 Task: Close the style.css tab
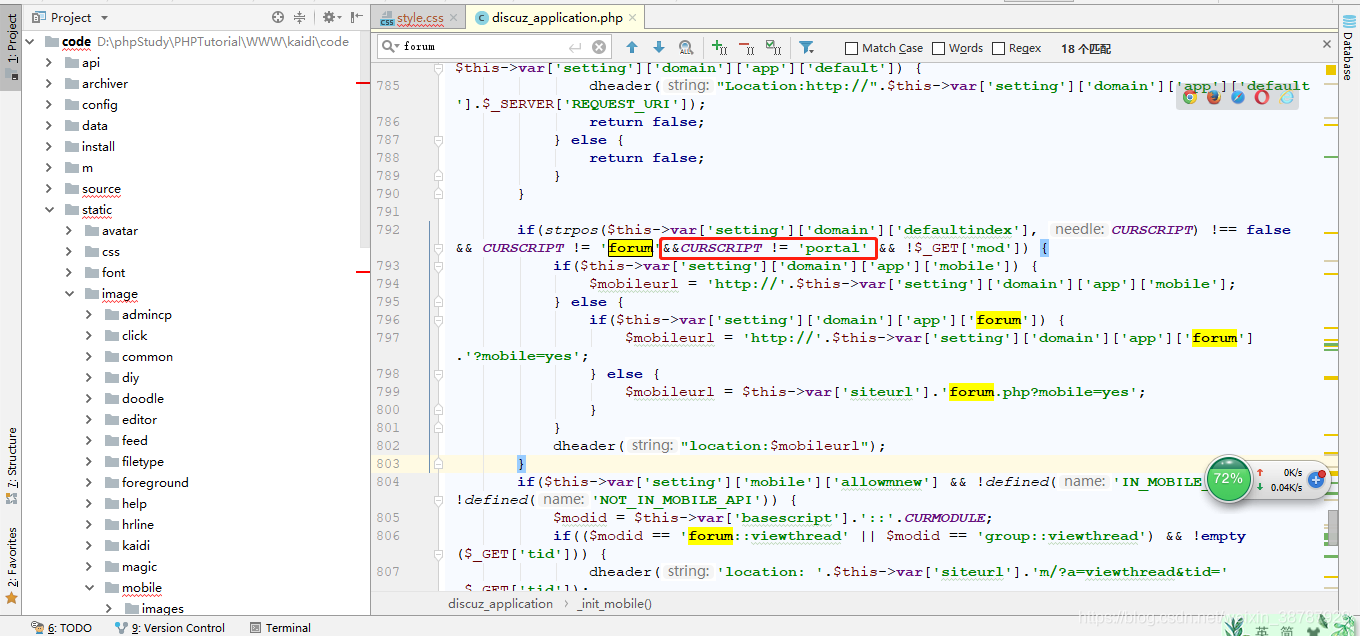point(455,18)
